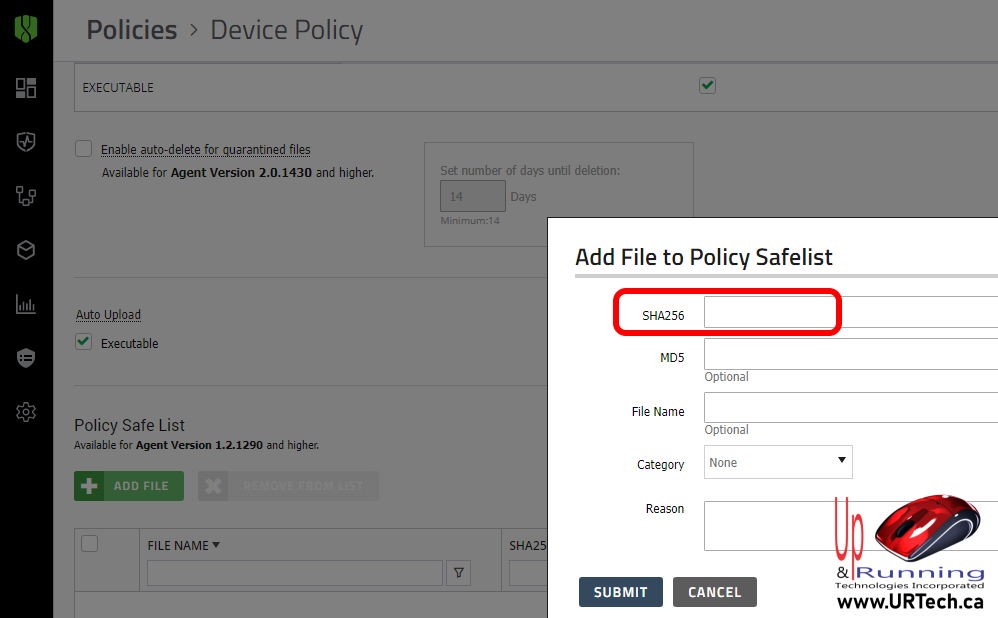Image resolution: width=998 pixels, height=618 pixels.
Task: Toggle the EXECUTABLE checkbox at top
Action: pyautogui.click(x=707, y=86)
